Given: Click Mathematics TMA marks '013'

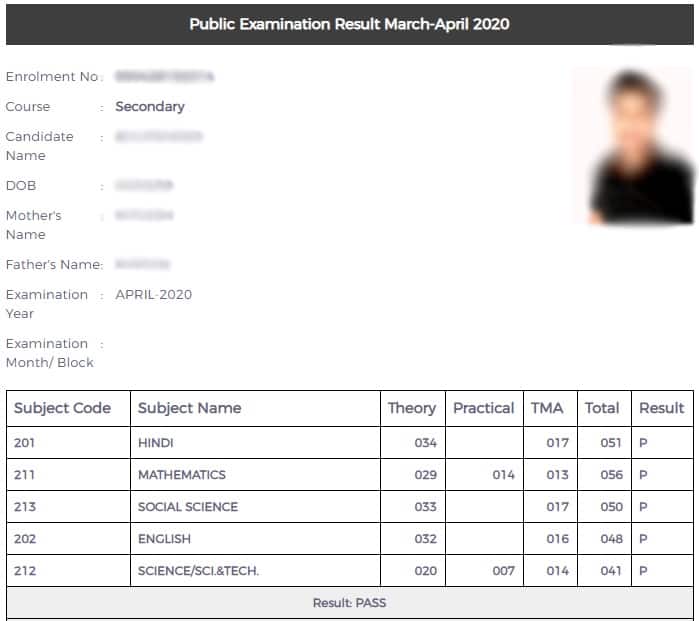Looking at the screenshot, I should pyautogui.click(x=558, y=475).
